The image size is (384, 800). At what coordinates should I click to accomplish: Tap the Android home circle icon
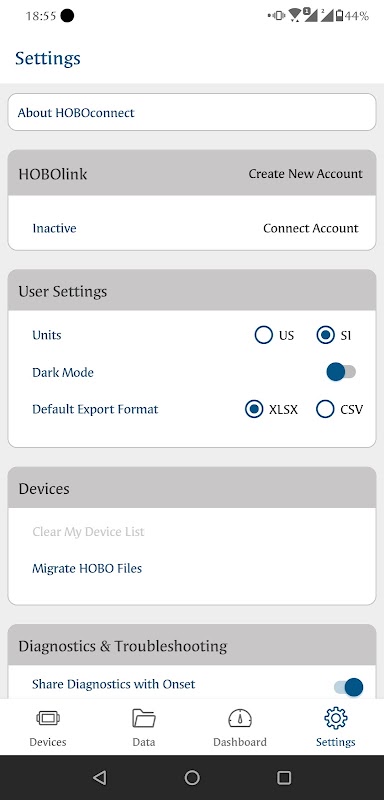192,777
